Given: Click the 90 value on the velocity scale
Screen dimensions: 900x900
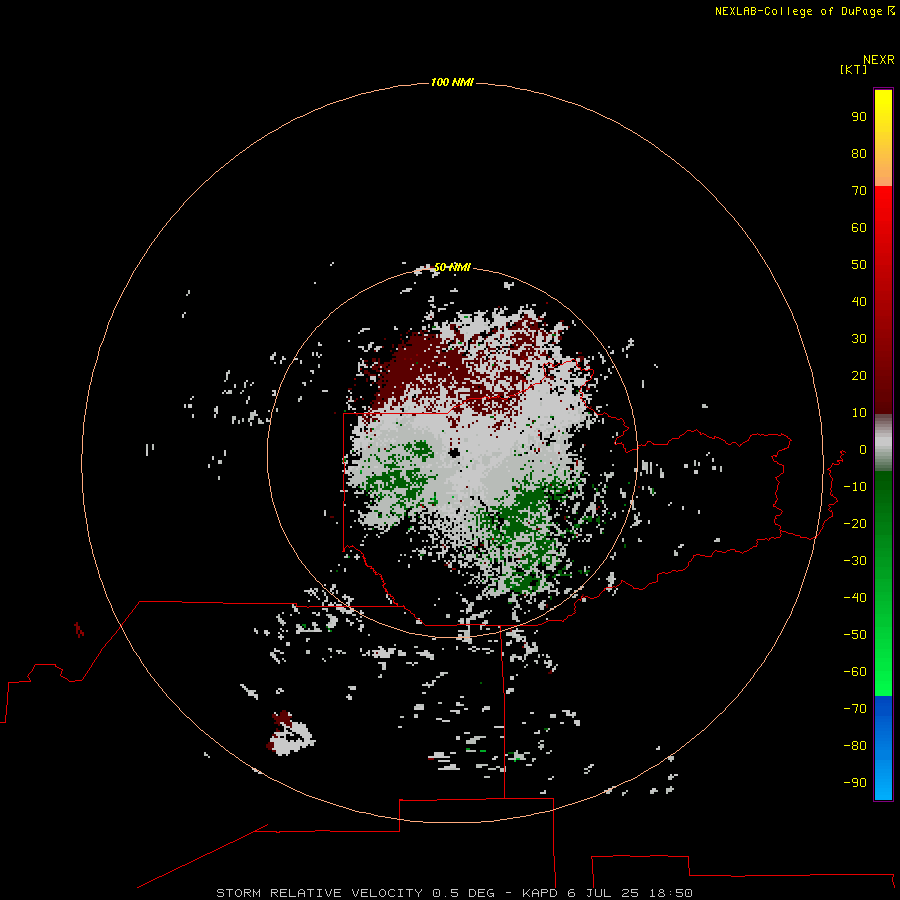Looking at the screenshot, I should 859,117.
